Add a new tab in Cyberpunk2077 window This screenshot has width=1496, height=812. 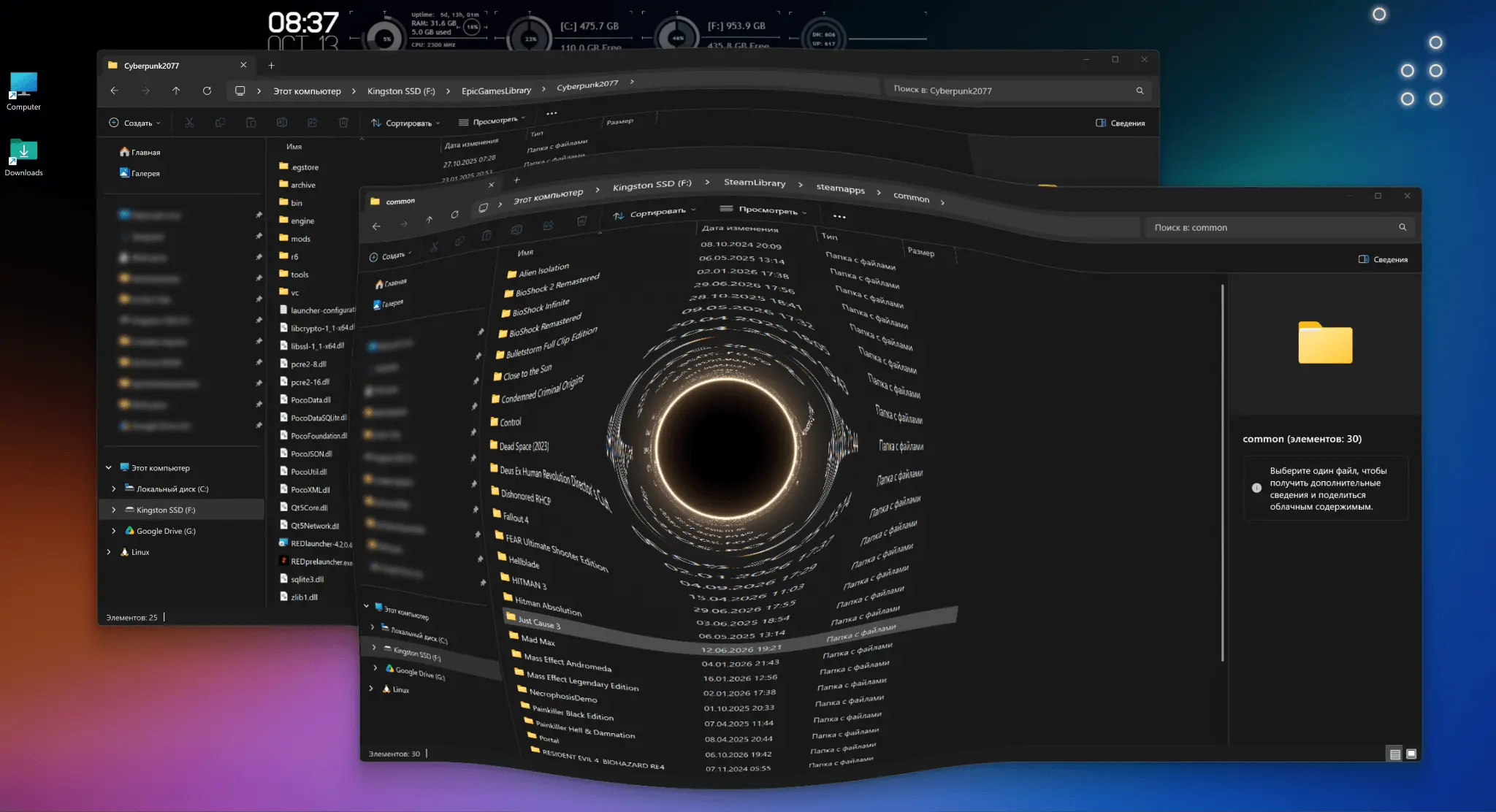point(271,65)
